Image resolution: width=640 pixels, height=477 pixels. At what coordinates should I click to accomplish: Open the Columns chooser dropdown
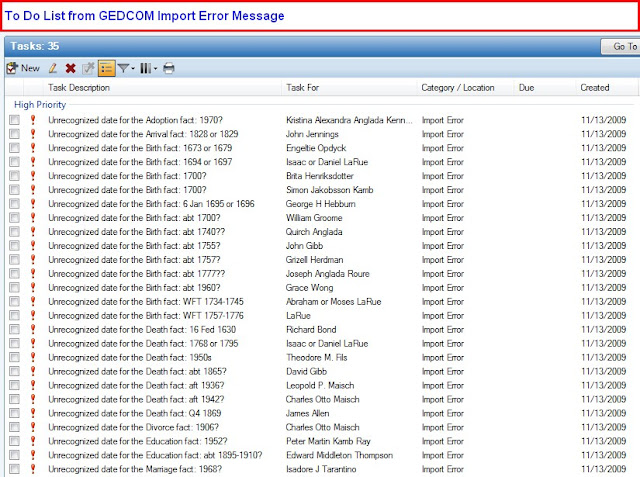tap(148, 68)
